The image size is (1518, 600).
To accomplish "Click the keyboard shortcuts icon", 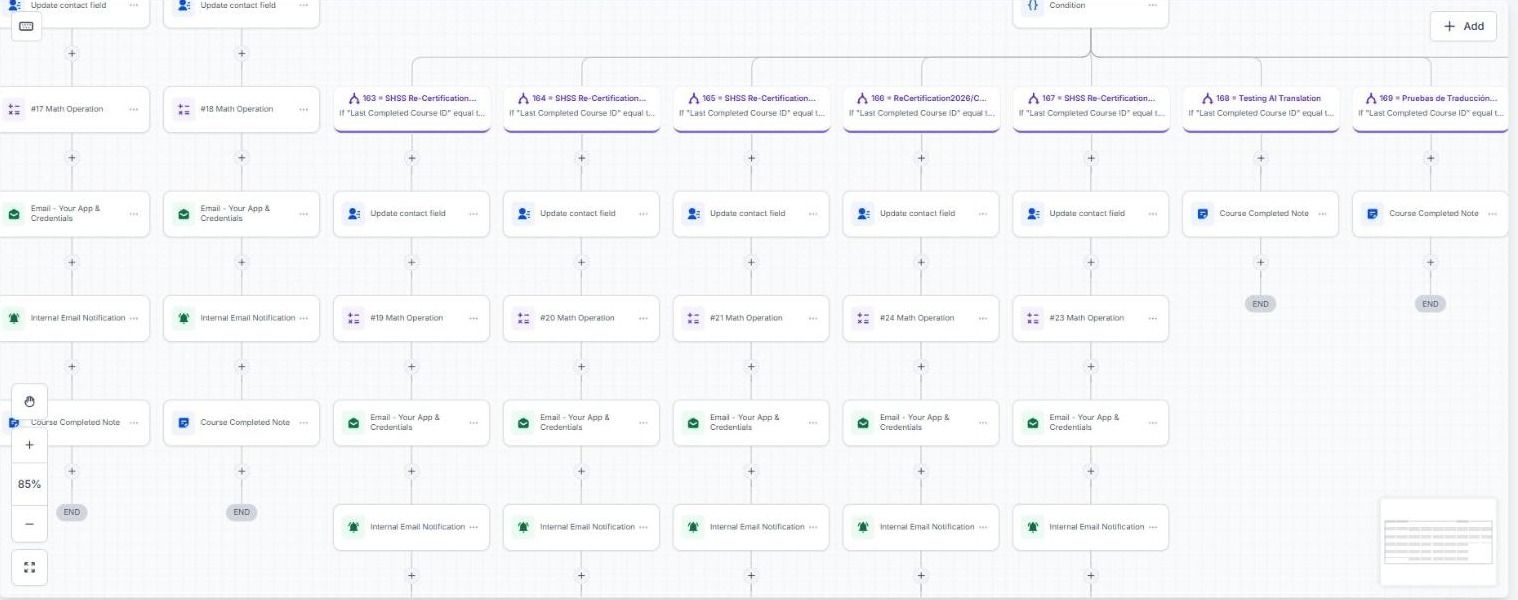I will (x=26, y=26).
